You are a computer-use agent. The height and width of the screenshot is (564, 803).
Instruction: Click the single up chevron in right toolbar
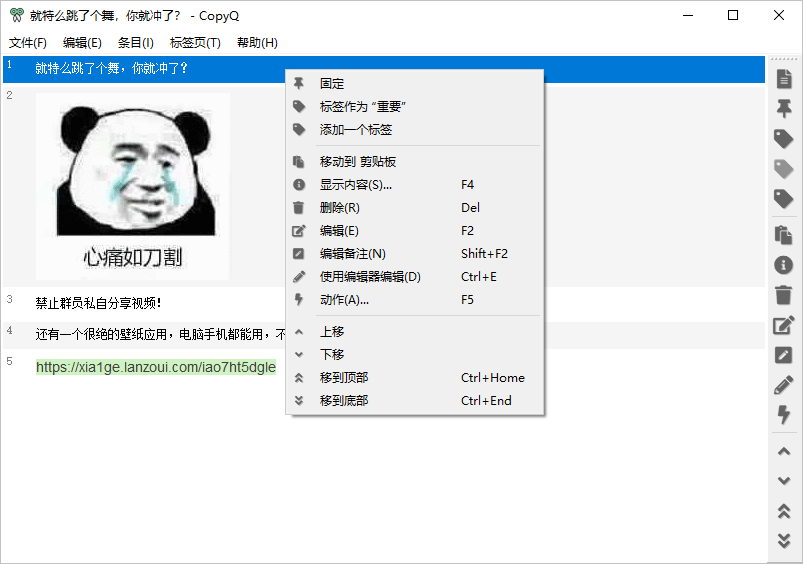(784, 451)
